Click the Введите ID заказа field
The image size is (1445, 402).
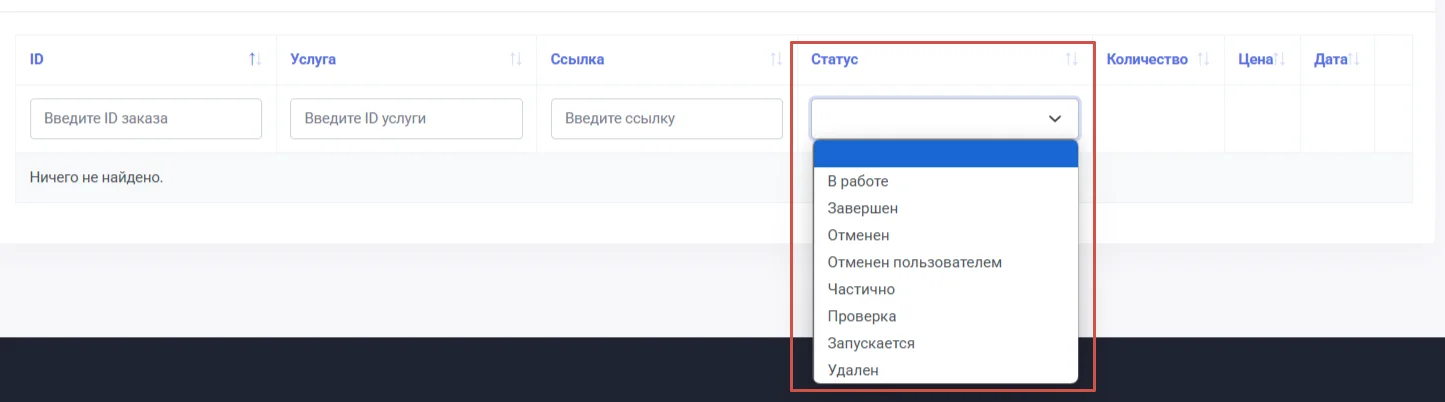click(146, 118)
